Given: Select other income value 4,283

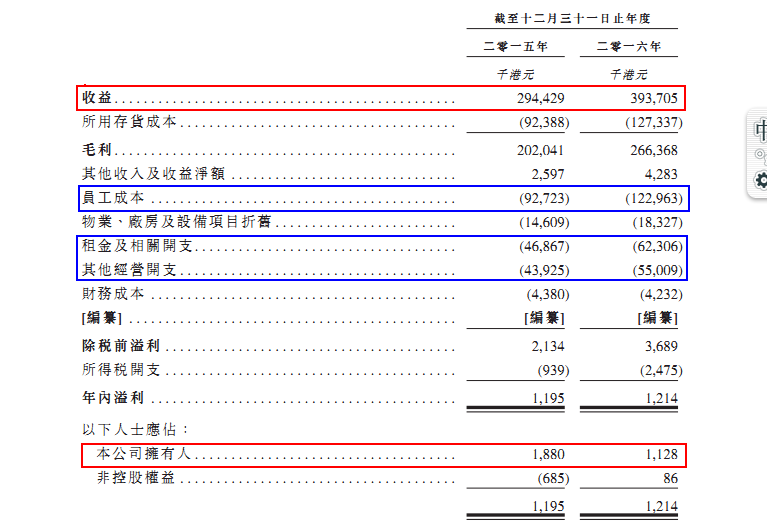Looking at the screenshot, I should pos(661,174).
